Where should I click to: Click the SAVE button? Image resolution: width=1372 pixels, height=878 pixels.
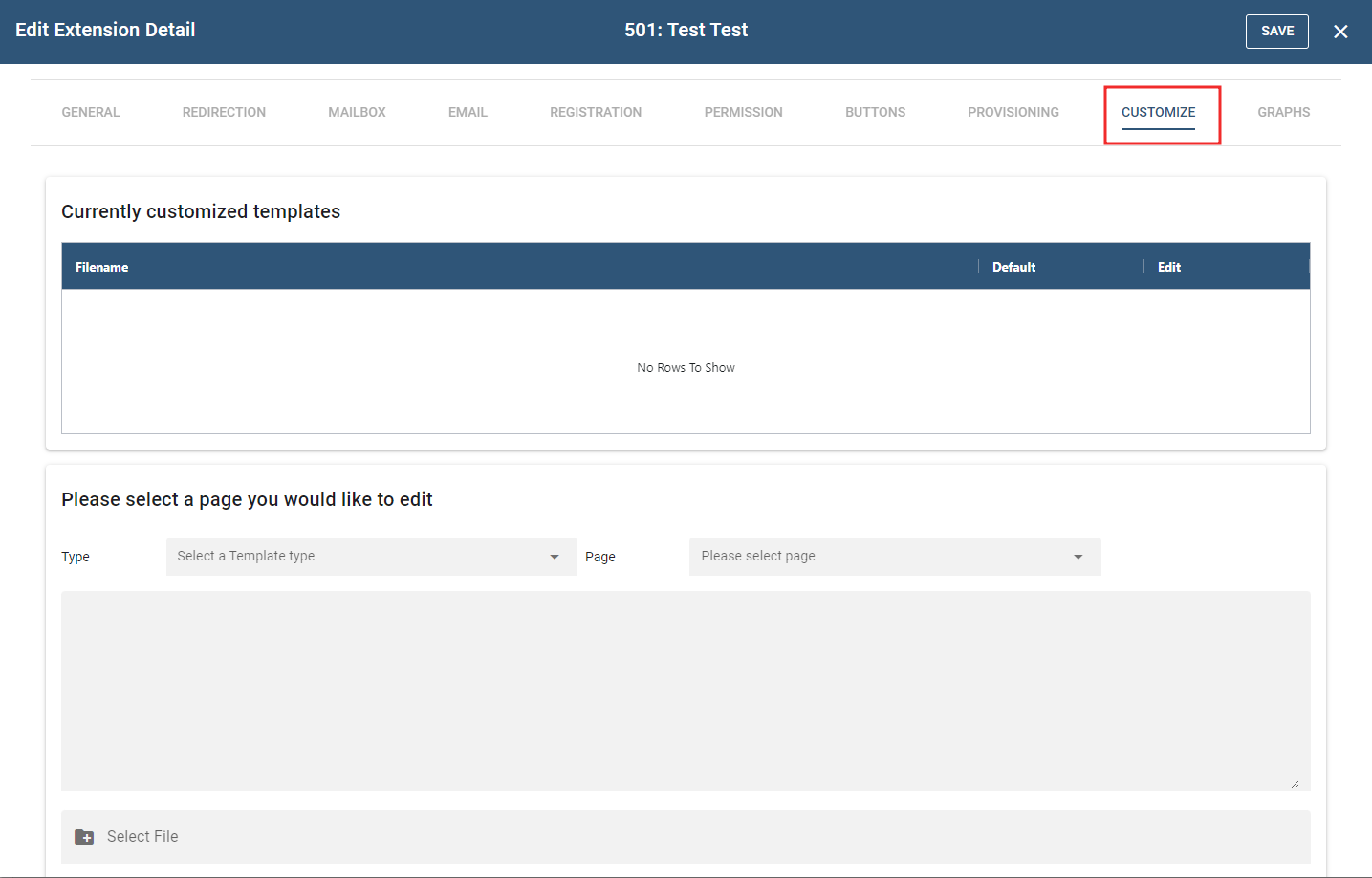[1276, 32]
